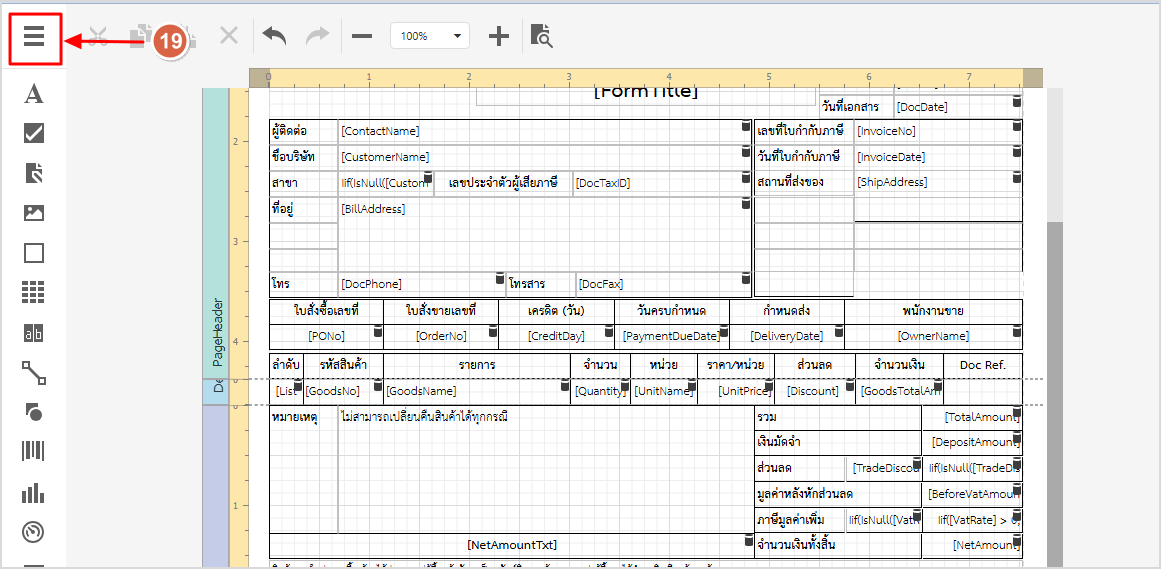Select the Bar Code tool

tap(34, 452)
